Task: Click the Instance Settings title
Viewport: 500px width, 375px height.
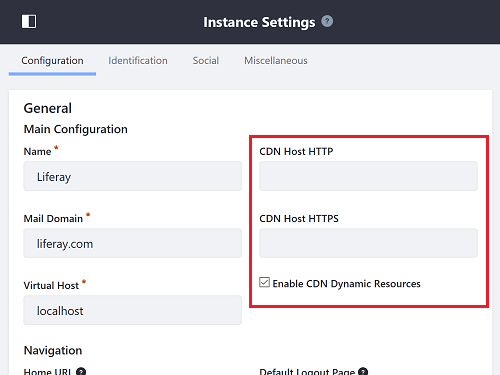Action: tap(259, 22)
